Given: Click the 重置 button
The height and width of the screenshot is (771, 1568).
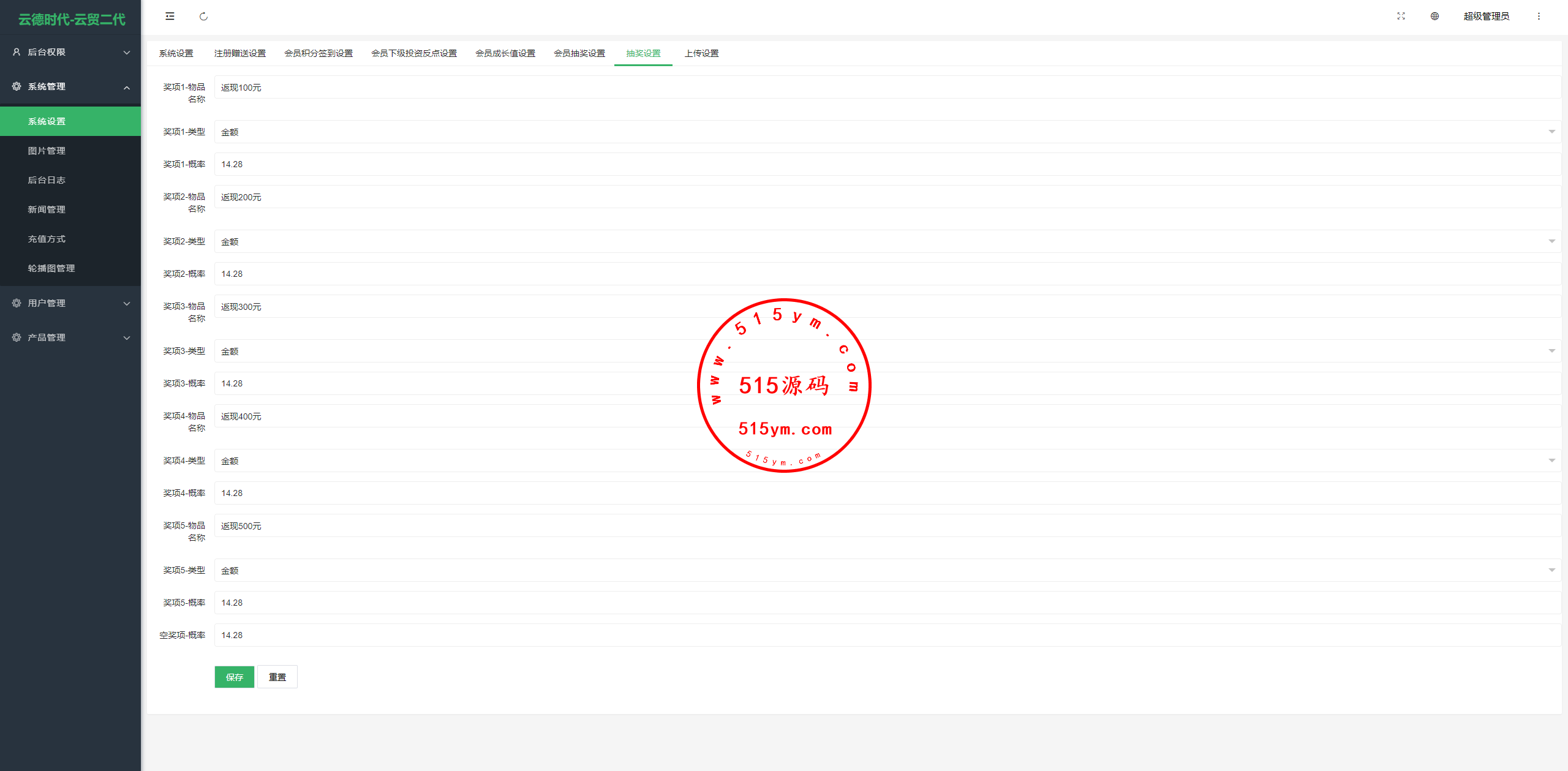Looking at the screenshot, I should [x=277, y=677].
